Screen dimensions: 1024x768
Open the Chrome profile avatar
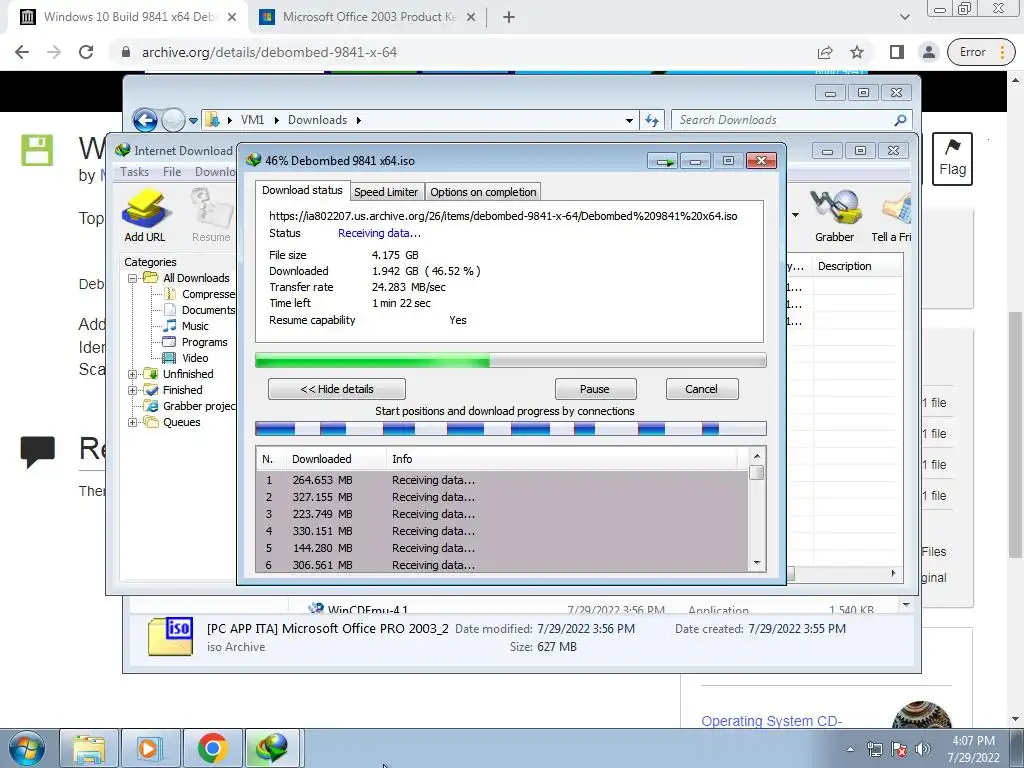[x=929, y=52]
